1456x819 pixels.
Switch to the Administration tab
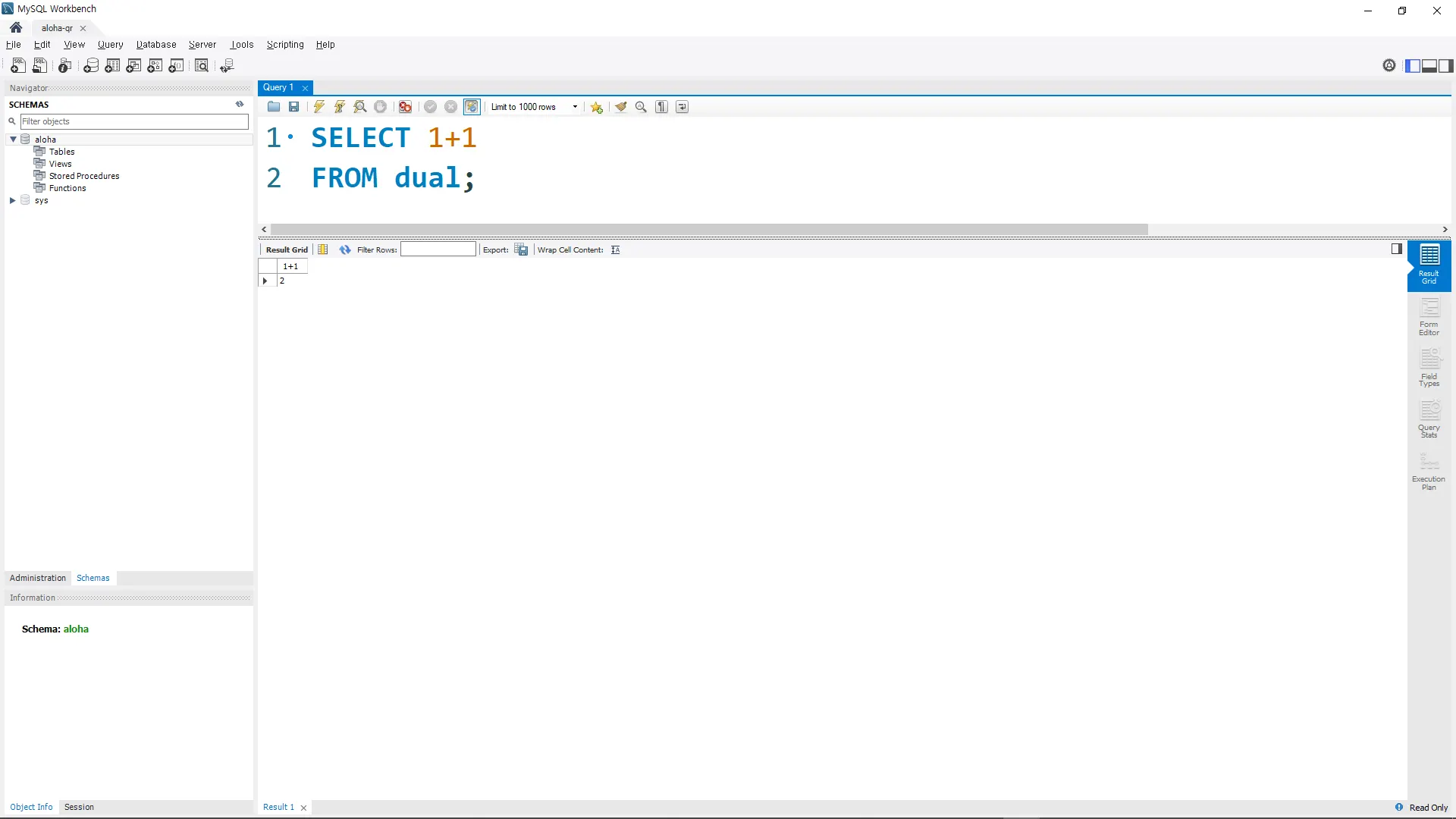coord(38,578)
